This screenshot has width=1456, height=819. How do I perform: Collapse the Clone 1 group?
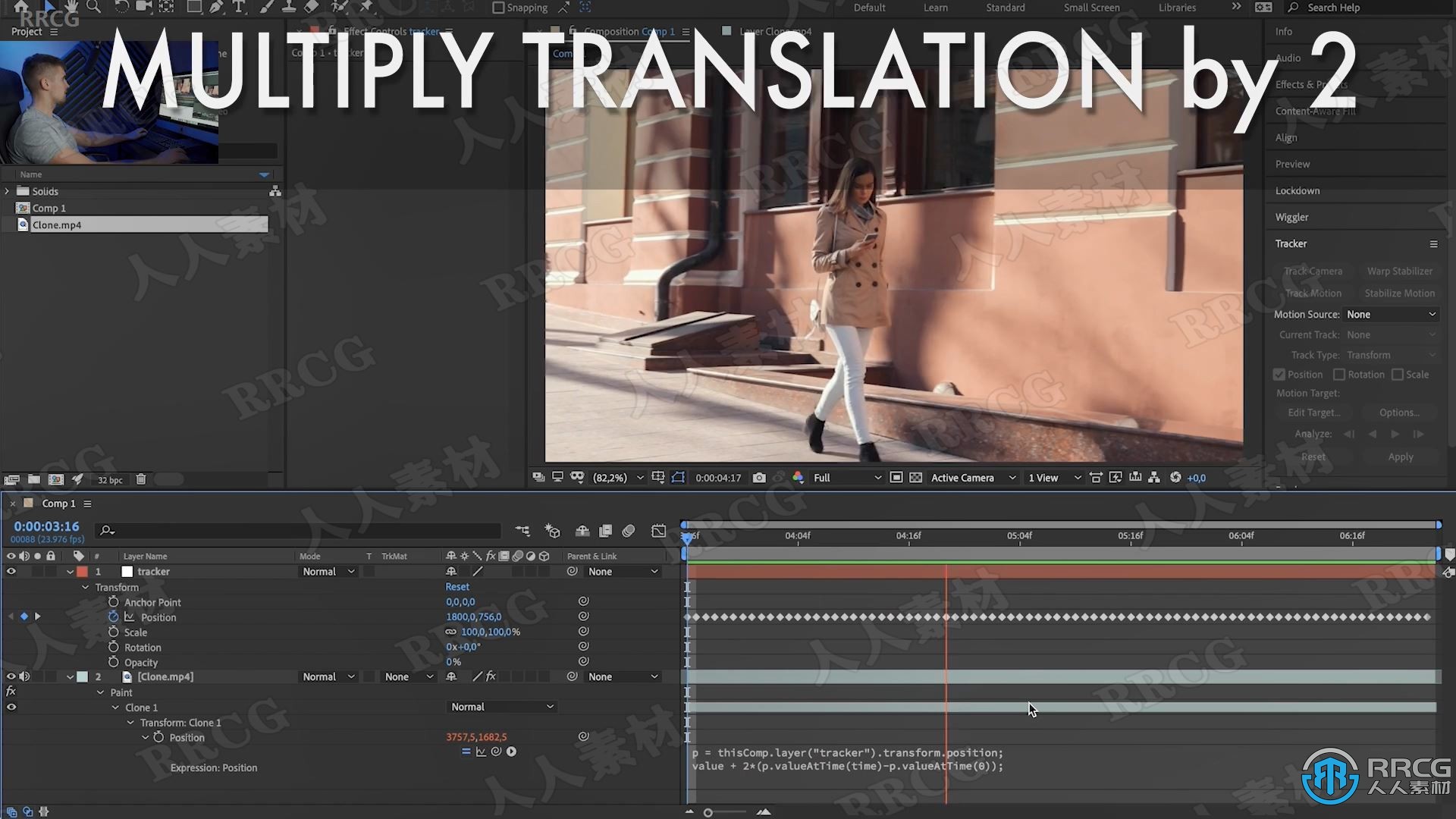pyautogui.click(x=115, y=708)
